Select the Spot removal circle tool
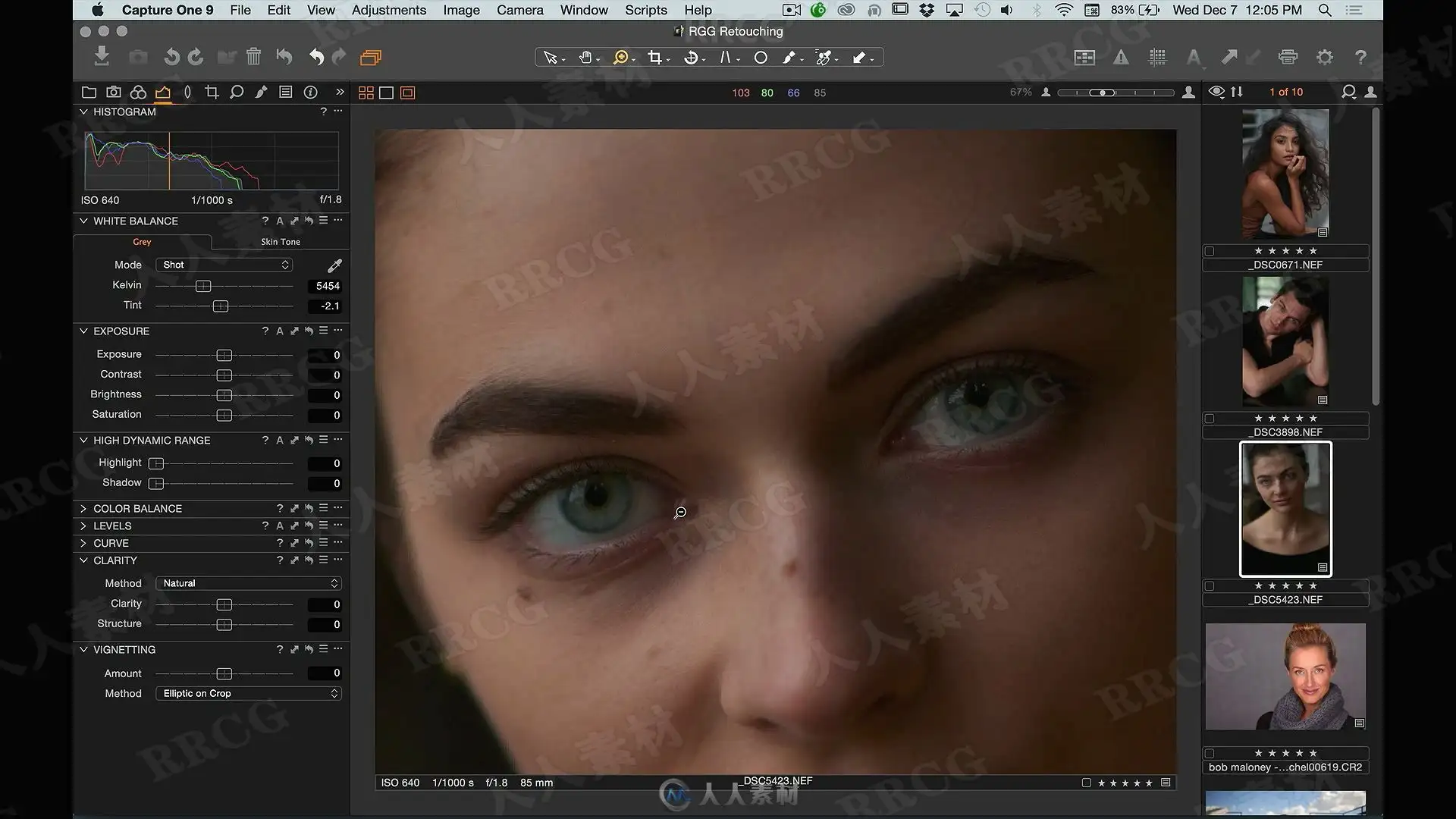1456x819 pixels. point(761,58)
